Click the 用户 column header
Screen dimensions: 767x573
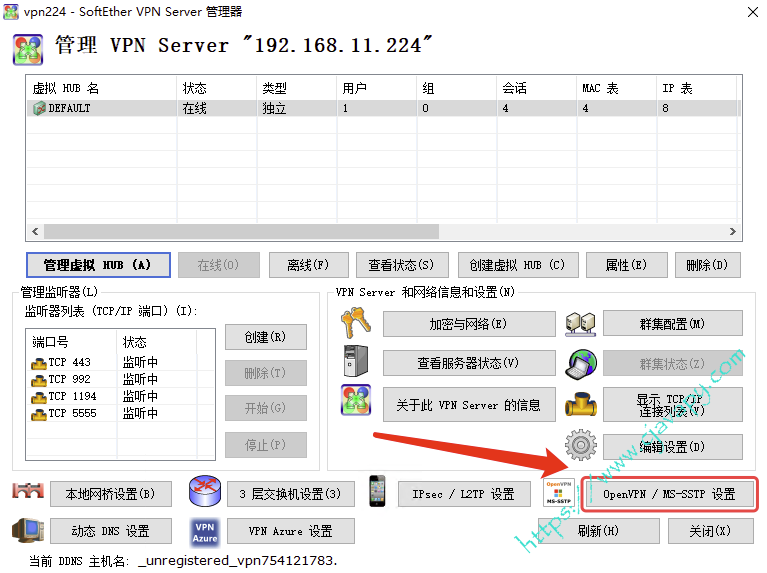(x=377, y=88)
